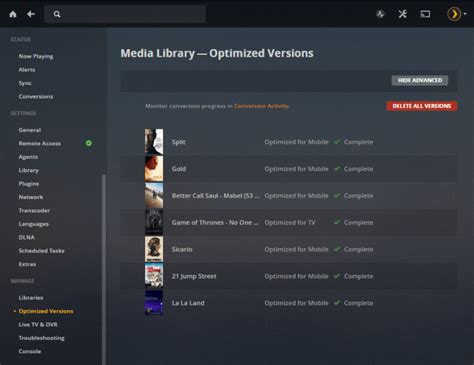Open the cast to device icon
Screen dimensions: 474x365
pos(425,14)
